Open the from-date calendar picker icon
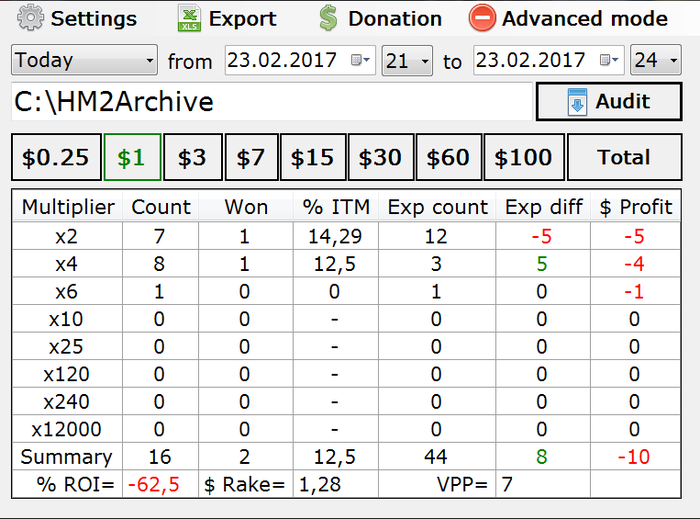 360,60
